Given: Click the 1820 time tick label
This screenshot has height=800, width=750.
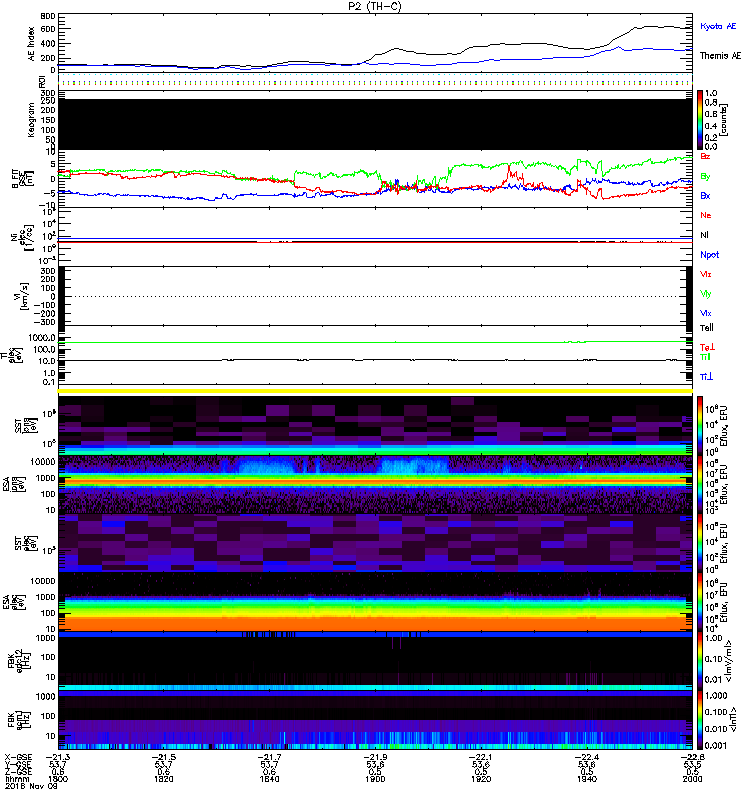Looking at the screenshot, I should tap(163, 779).
